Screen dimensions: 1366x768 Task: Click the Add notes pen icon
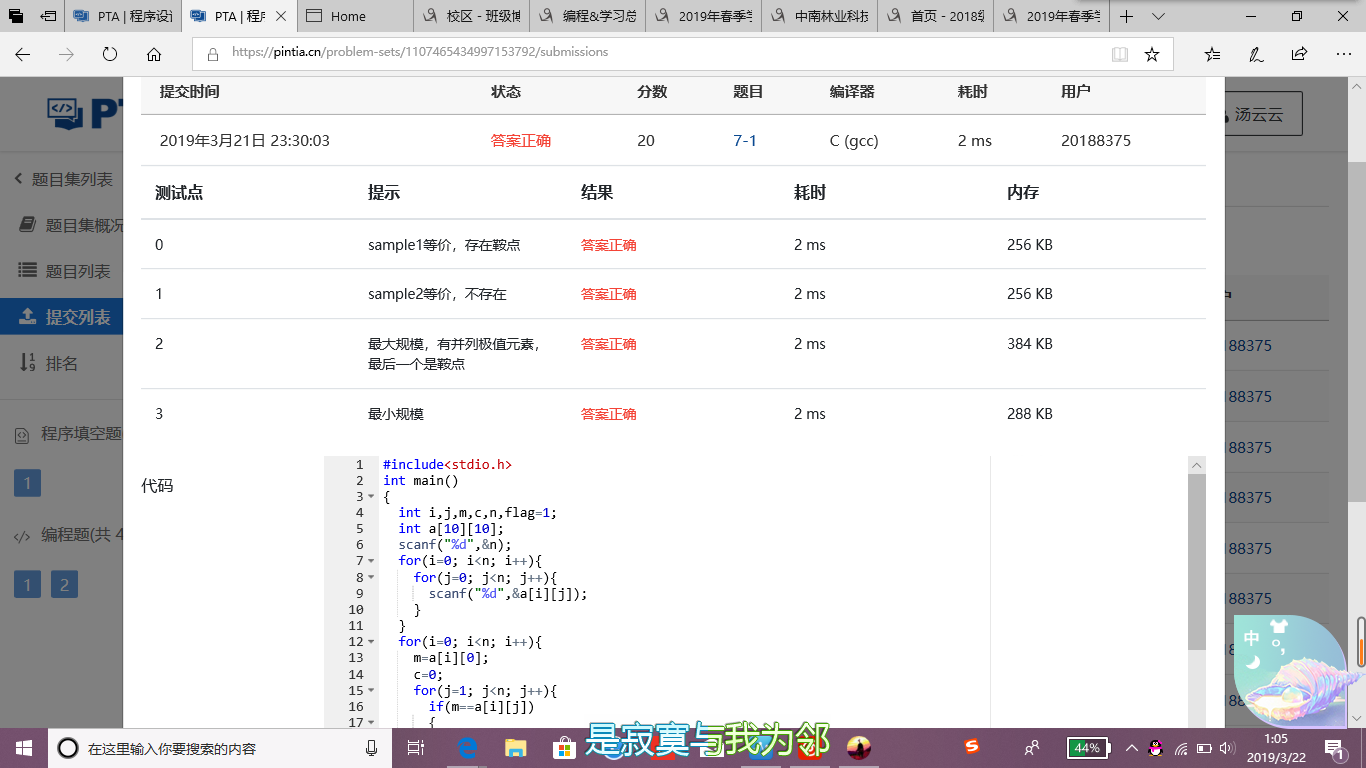(x=1256, y=54)
